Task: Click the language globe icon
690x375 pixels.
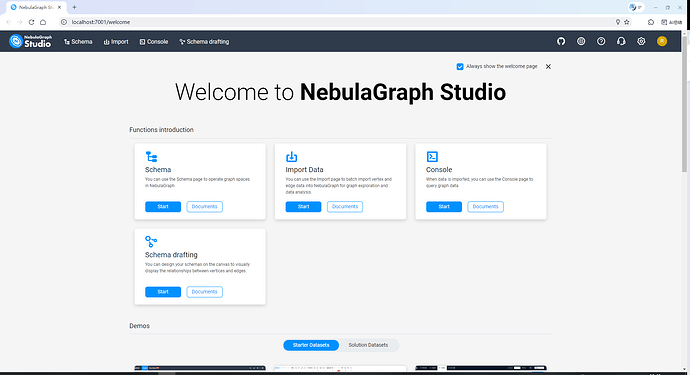Action: 581,41
